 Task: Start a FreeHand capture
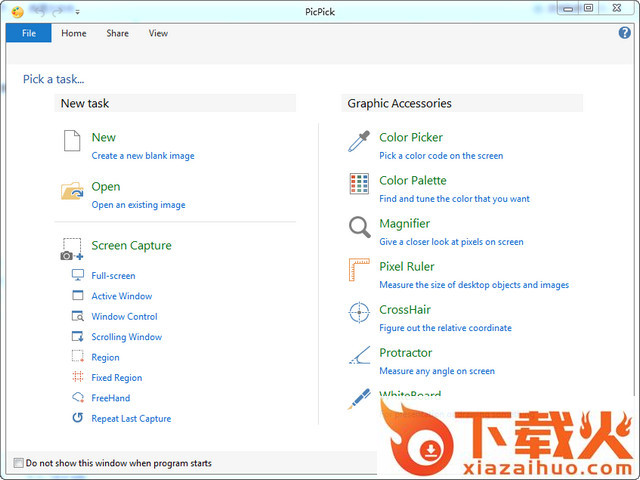point(110,398)
